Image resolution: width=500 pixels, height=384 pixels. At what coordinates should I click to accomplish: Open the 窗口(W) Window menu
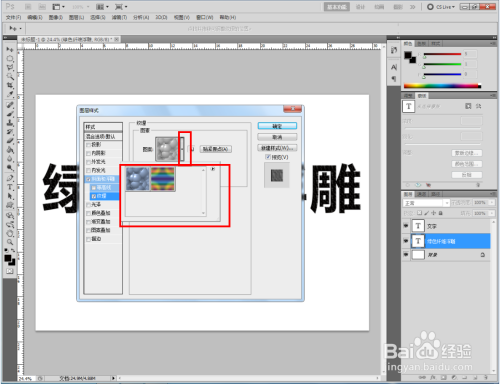point(204,17)
